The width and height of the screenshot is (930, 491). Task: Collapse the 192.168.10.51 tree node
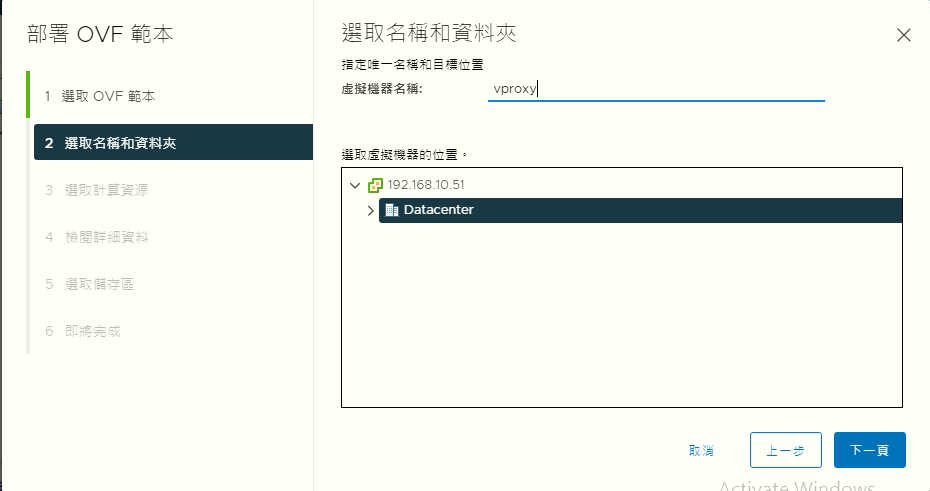click(x=355, y=185)
